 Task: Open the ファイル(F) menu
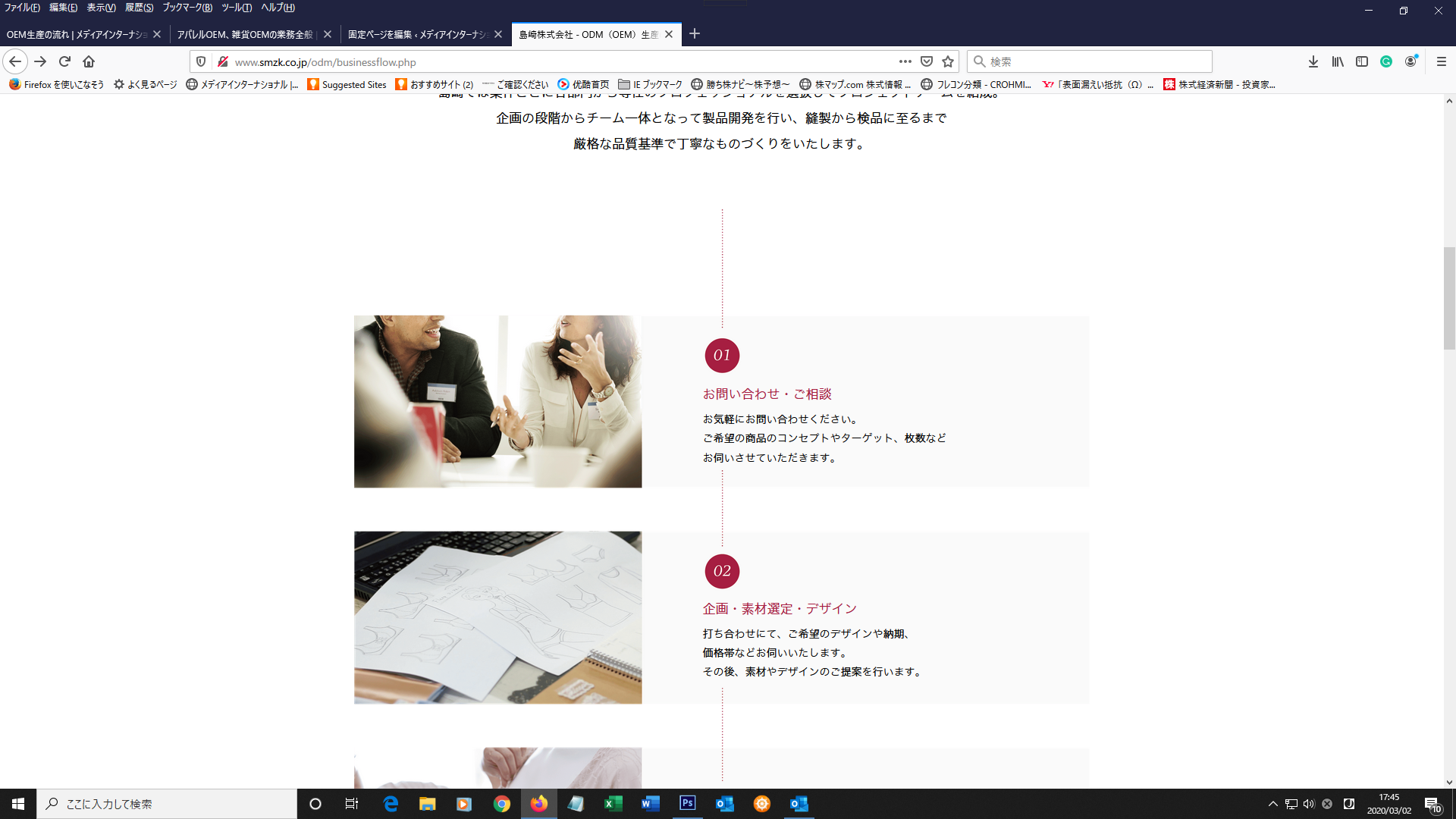click(22, 8)
